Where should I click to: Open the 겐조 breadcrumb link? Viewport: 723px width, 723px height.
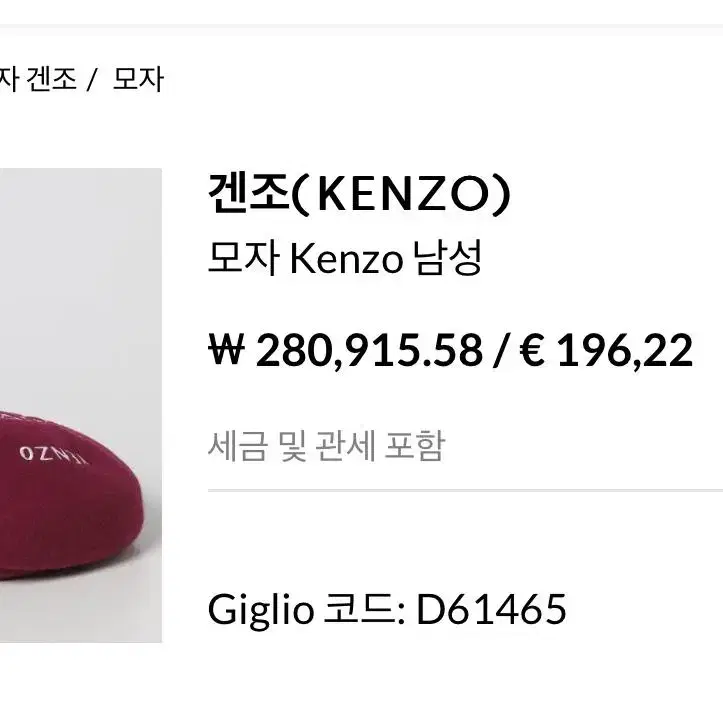[52, 79]
